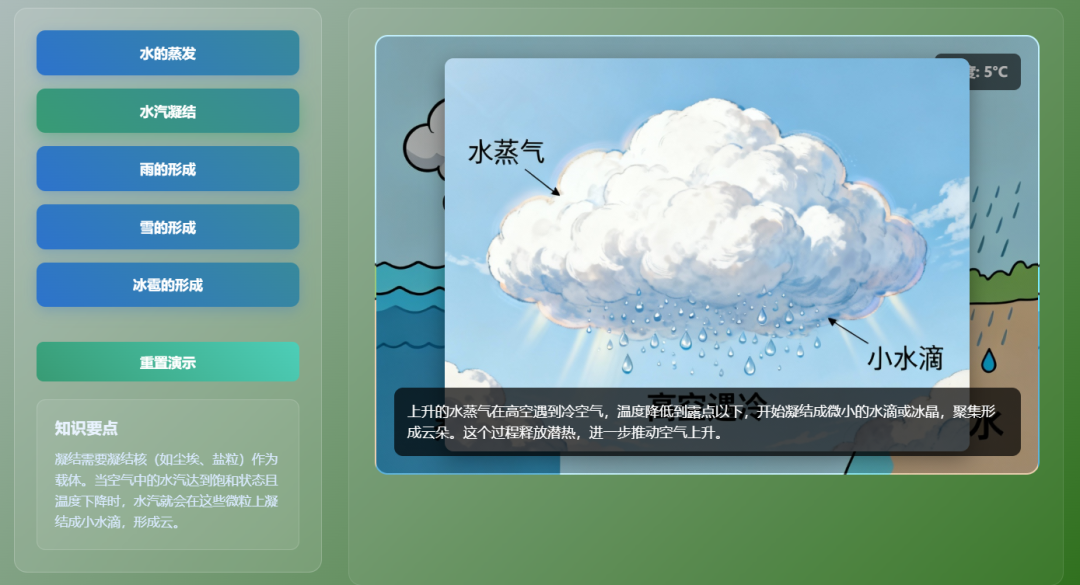
Task: Click the droplets falling beneath the white cloud
Action: point(700,330)
